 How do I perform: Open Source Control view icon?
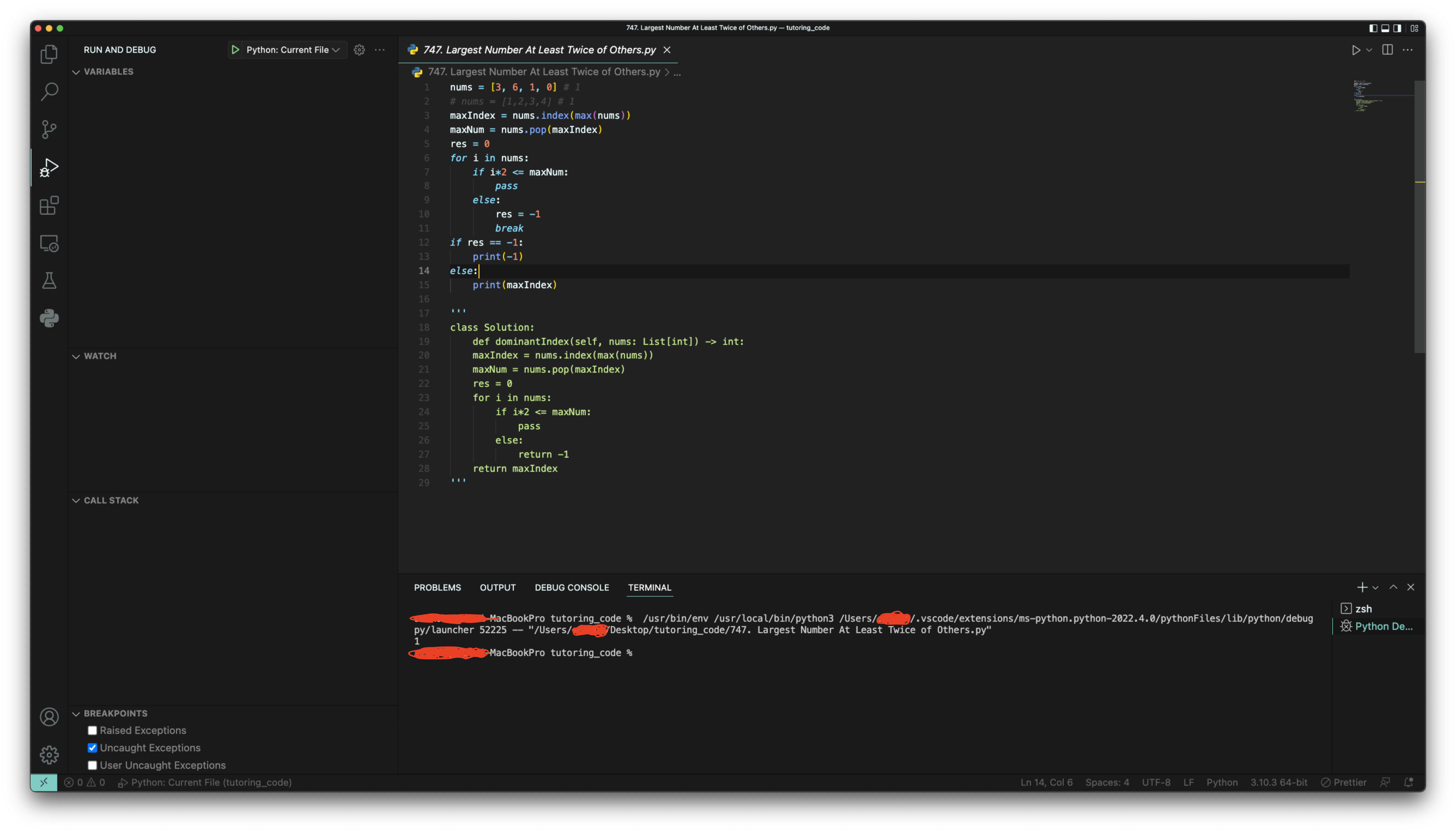point(49,129)
